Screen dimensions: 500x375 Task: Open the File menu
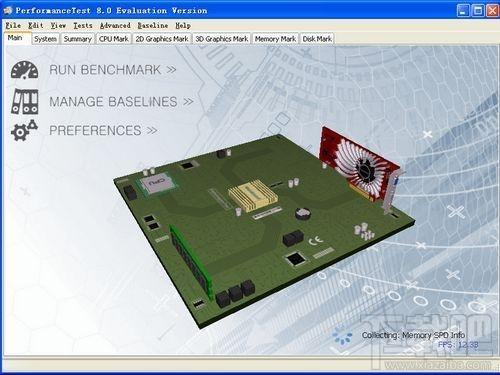click(x=13, y=25)
